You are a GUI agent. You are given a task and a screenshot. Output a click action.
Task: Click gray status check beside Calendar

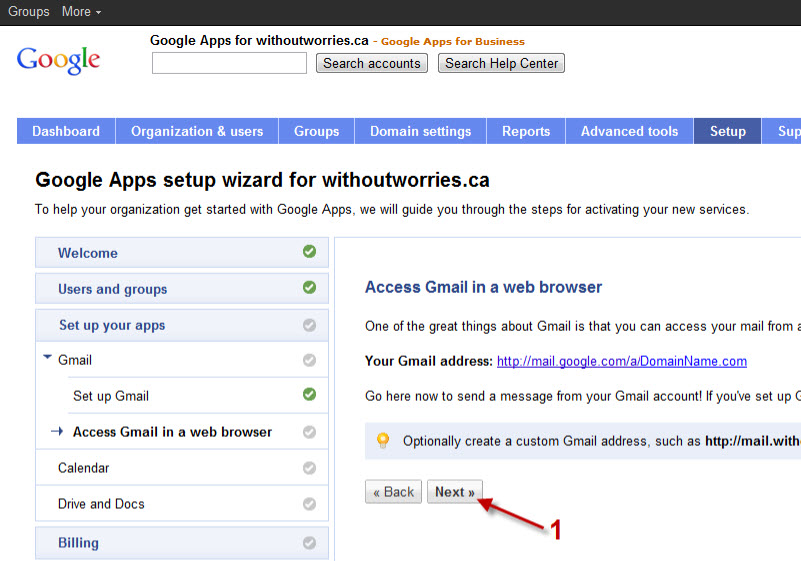click(309, 468)
